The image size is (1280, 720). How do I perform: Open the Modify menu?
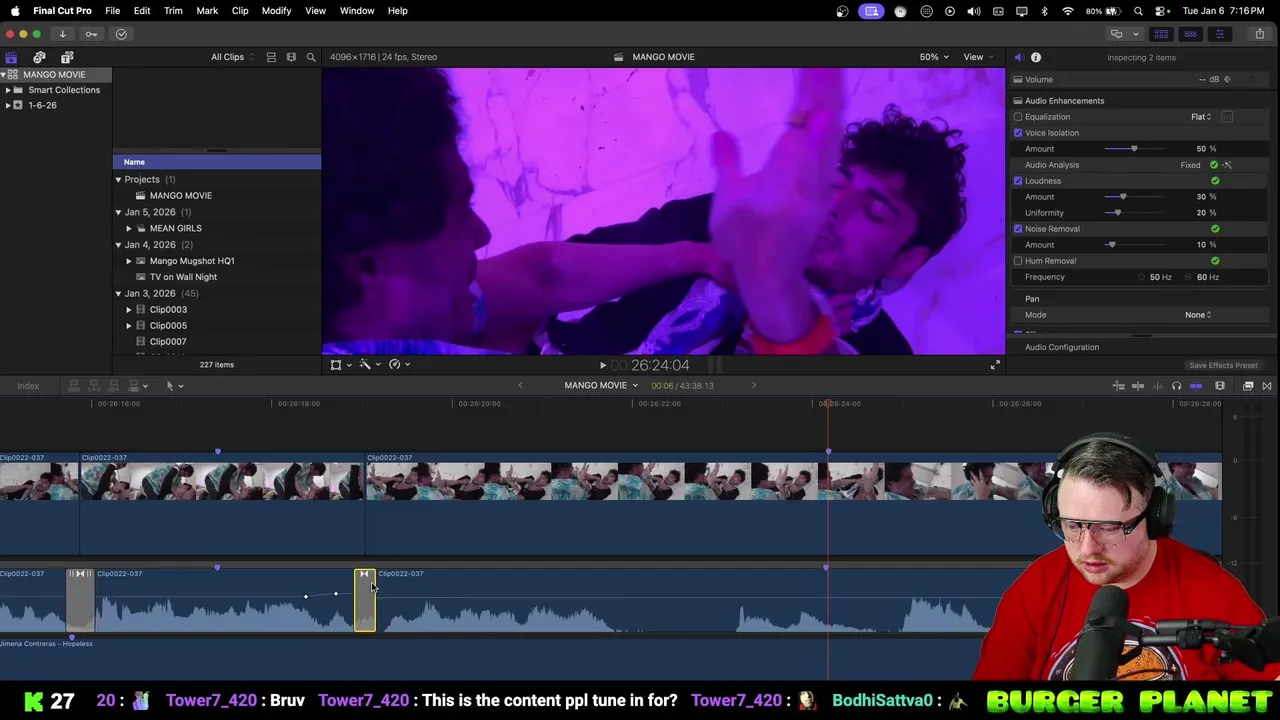pos(276,11)
